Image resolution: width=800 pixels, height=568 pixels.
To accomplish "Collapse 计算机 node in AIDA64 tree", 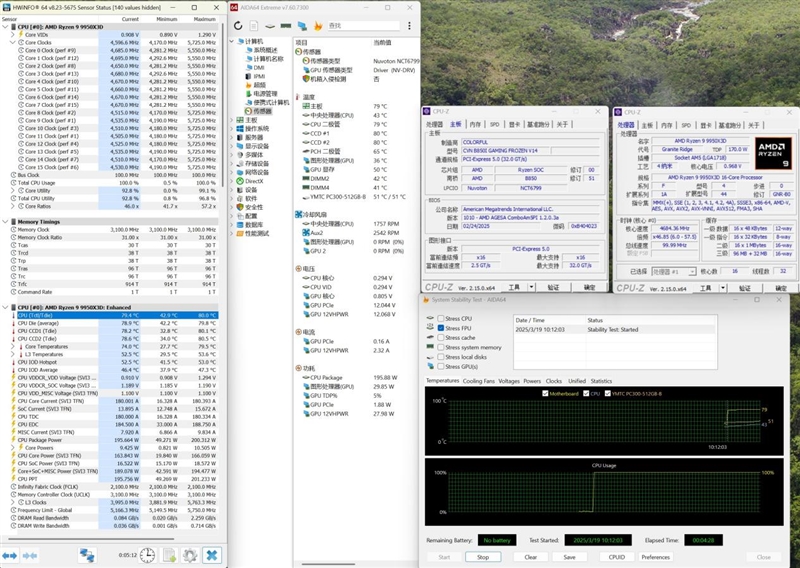I will coord(232,41).
